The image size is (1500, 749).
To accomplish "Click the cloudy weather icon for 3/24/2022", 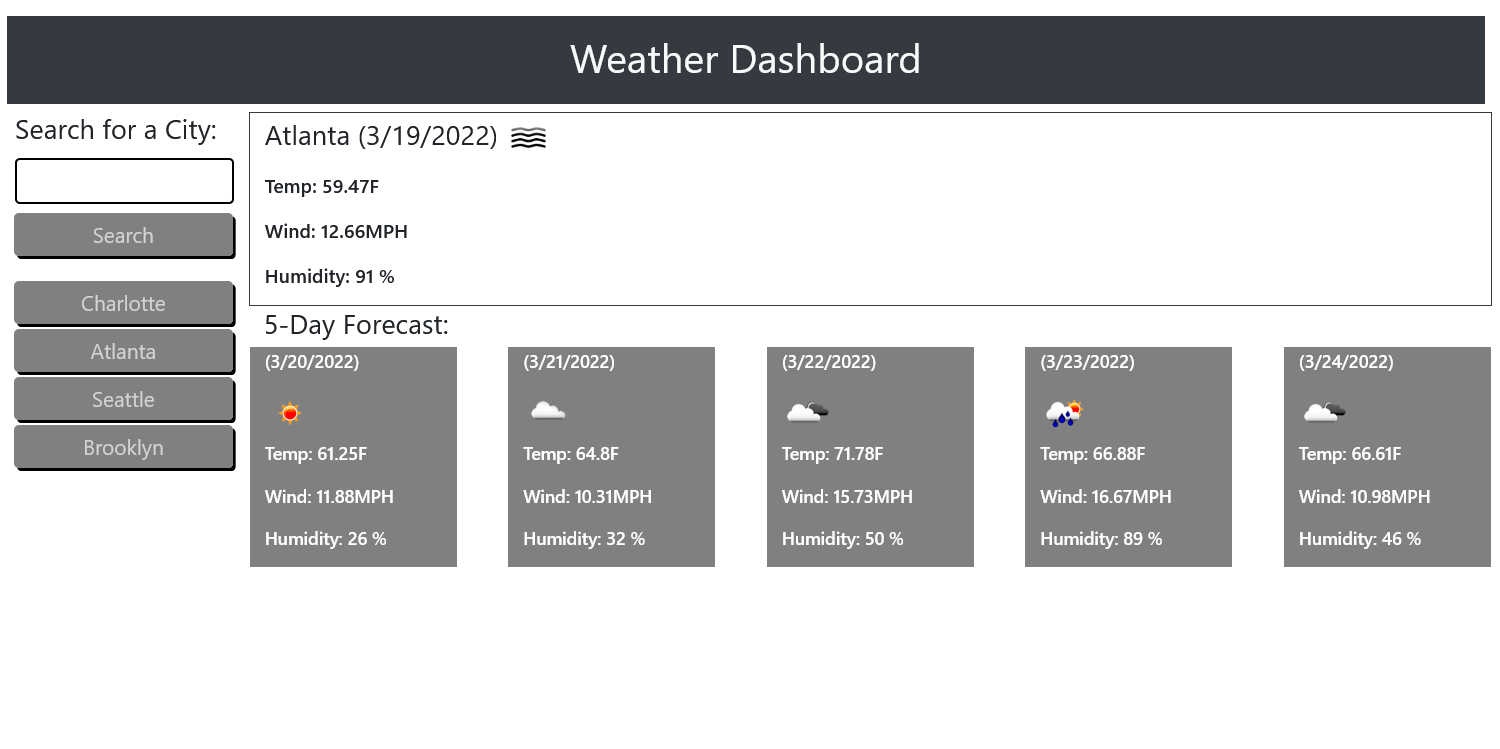I will click(x=1322, y=411).
